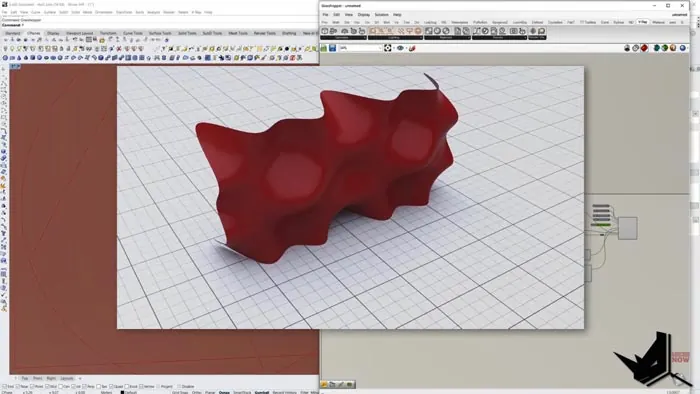This screenshot has width=700, height=394.
Task: Toggle the Mid osnap checkbox
Action: pyautogui.click(x=47, y=386)
